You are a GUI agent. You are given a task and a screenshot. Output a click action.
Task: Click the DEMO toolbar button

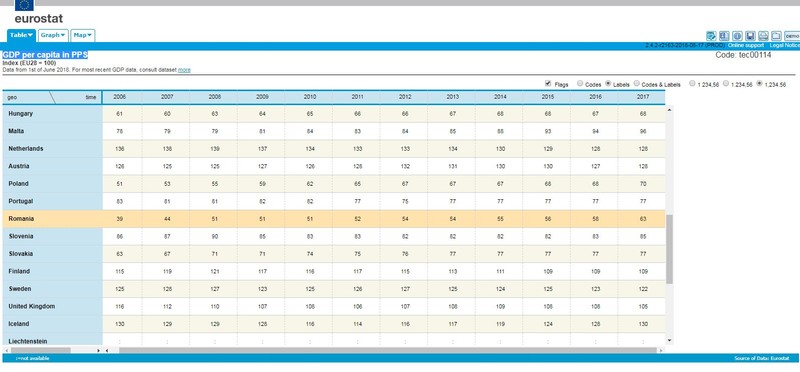click(x=792, y=36)
